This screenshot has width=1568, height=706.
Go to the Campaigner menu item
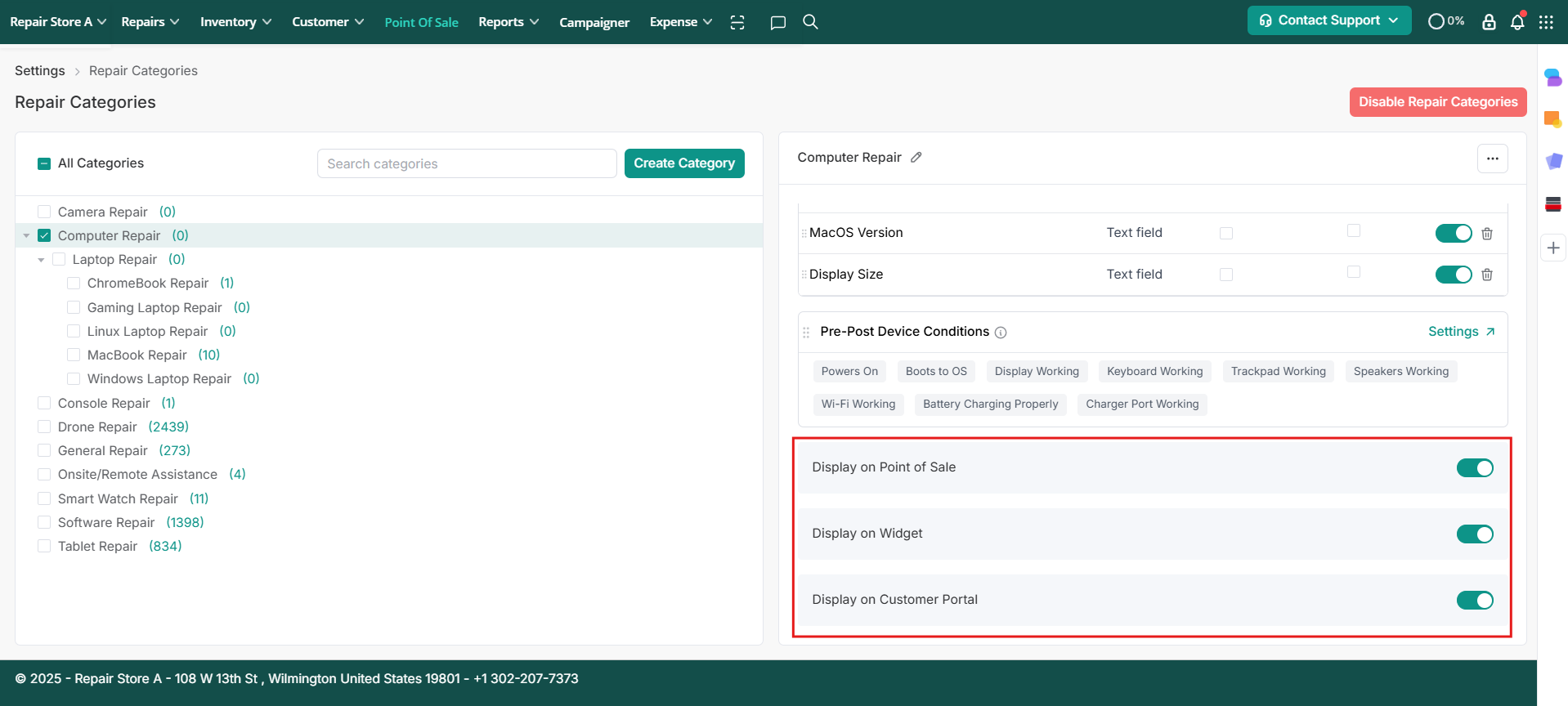coord(594,22)
